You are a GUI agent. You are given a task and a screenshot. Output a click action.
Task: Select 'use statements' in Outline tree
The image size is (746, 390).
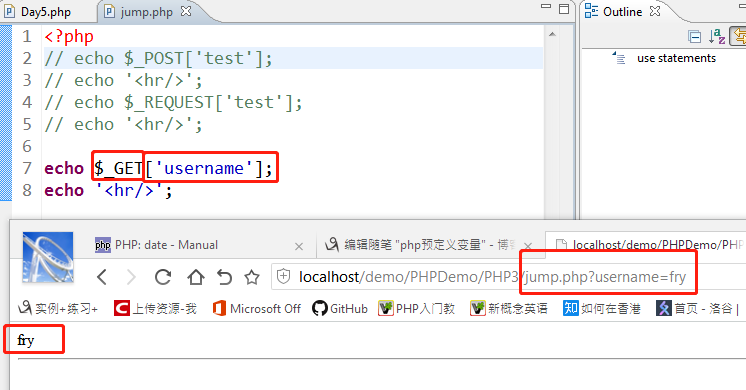tap(676, 58)
